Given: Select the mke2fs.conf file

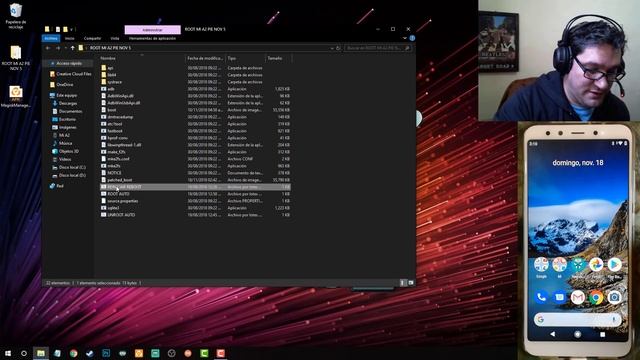Looking at the screenshot, I should click(x=196, y=159).
